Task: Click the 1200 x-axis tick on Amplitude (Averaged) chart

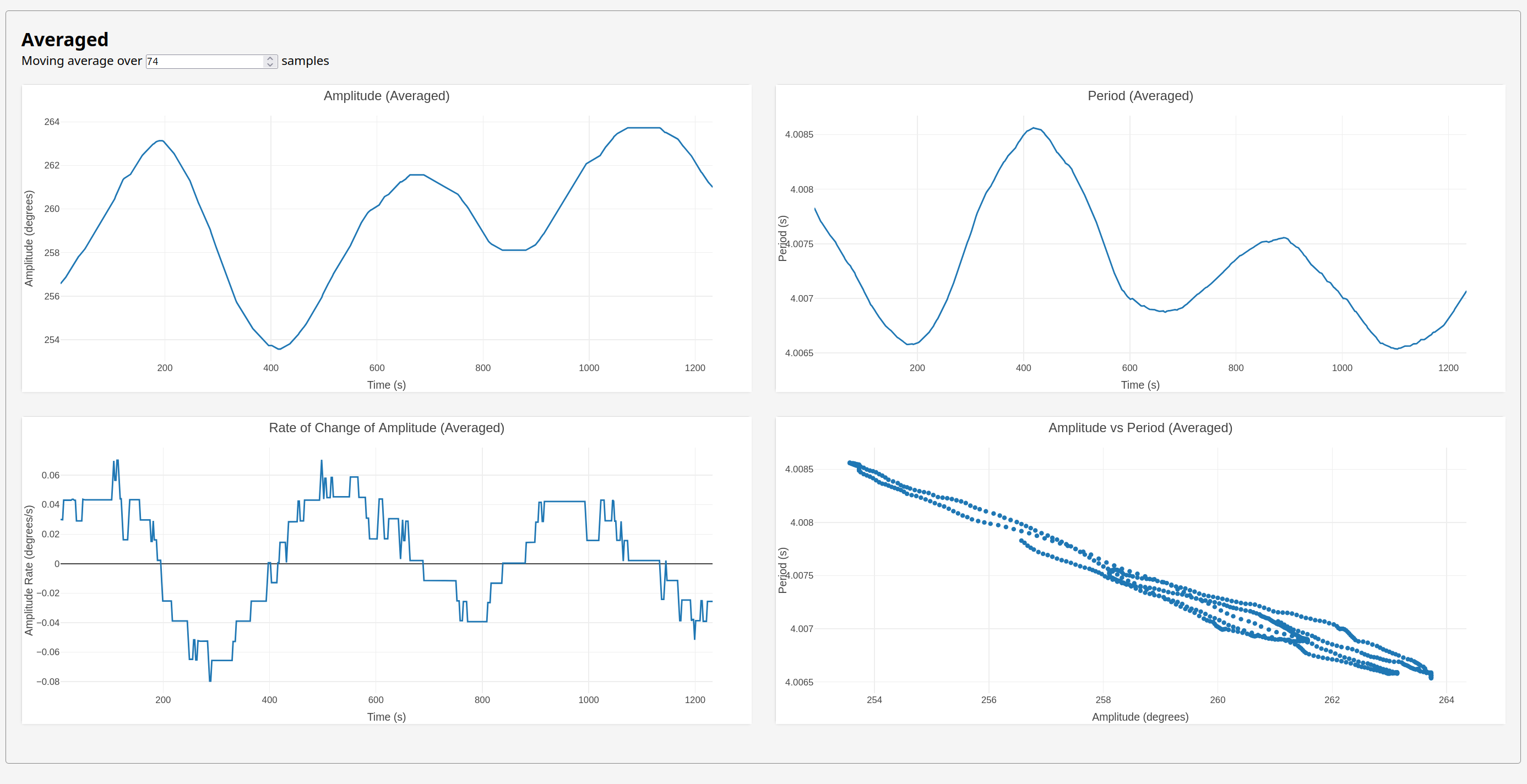Action: point(695,368)
